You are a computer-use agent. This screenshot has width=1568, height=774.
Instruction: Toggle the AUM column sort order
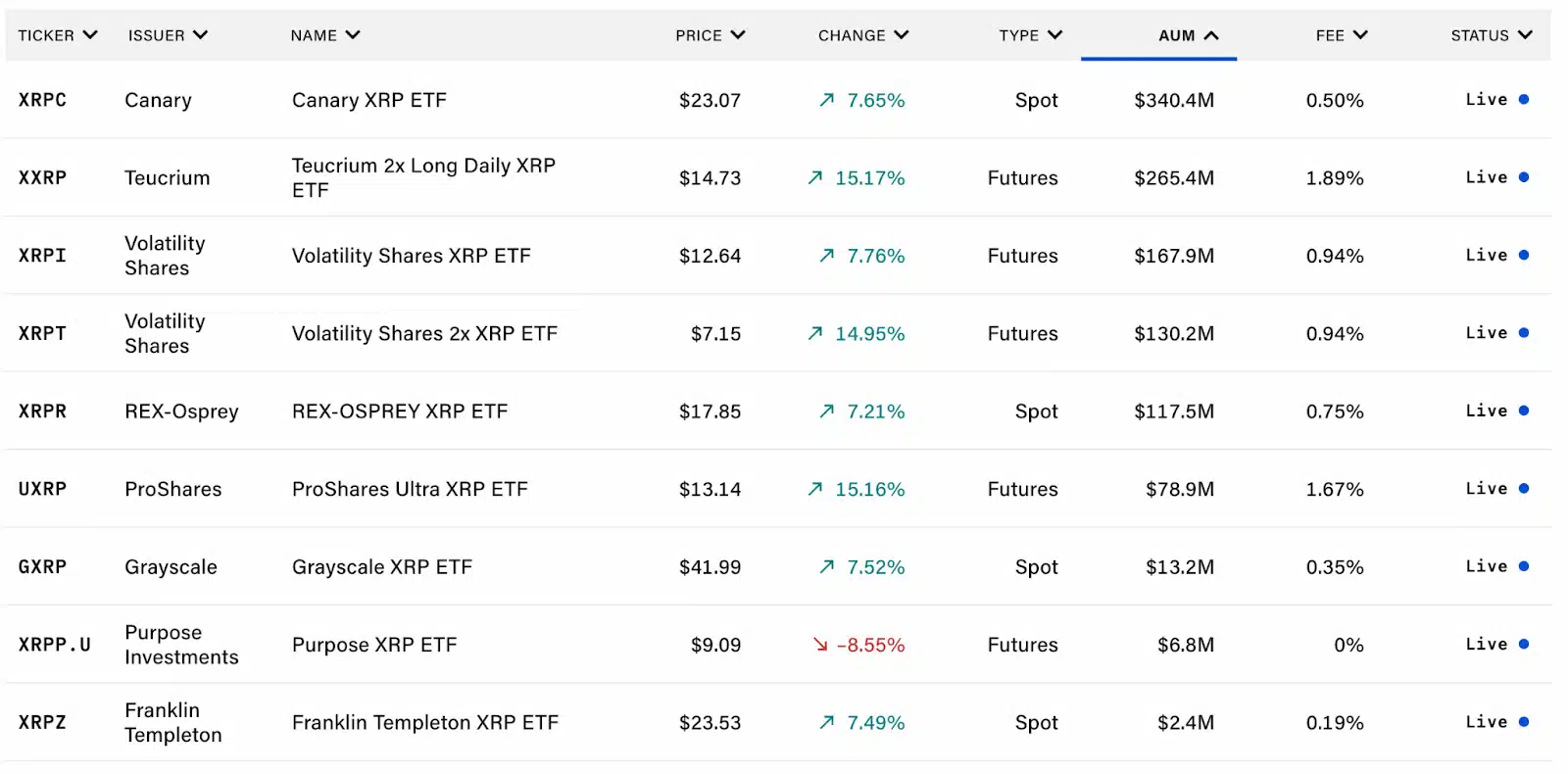[1188, 35]
